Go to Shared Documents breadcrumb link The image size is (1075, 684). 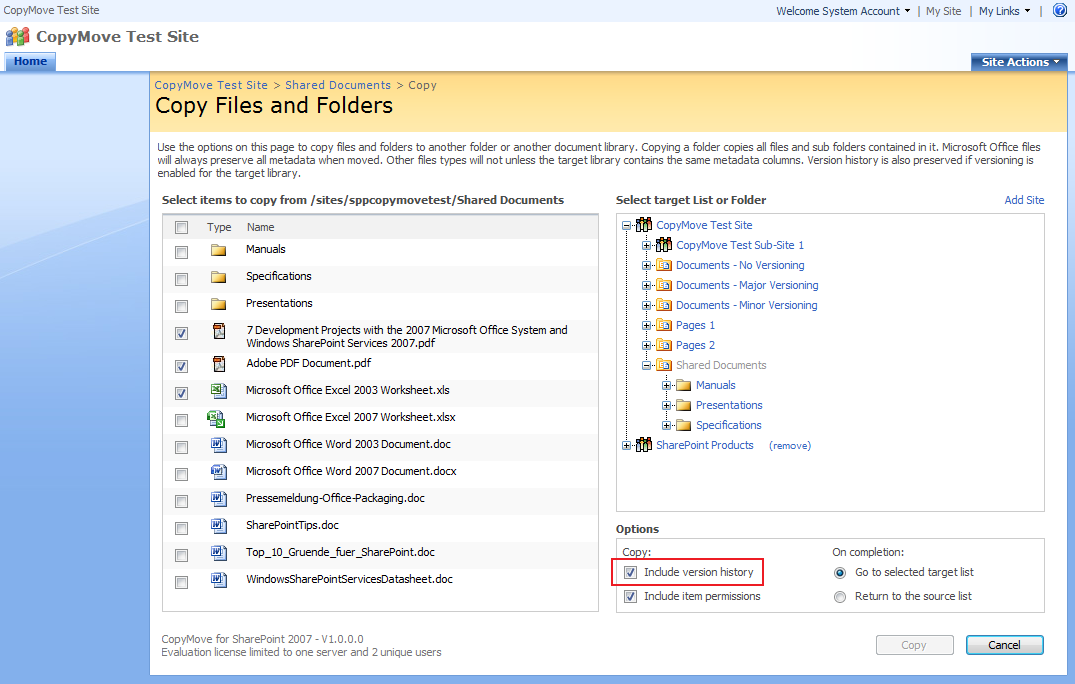click(x=338, y=85)
